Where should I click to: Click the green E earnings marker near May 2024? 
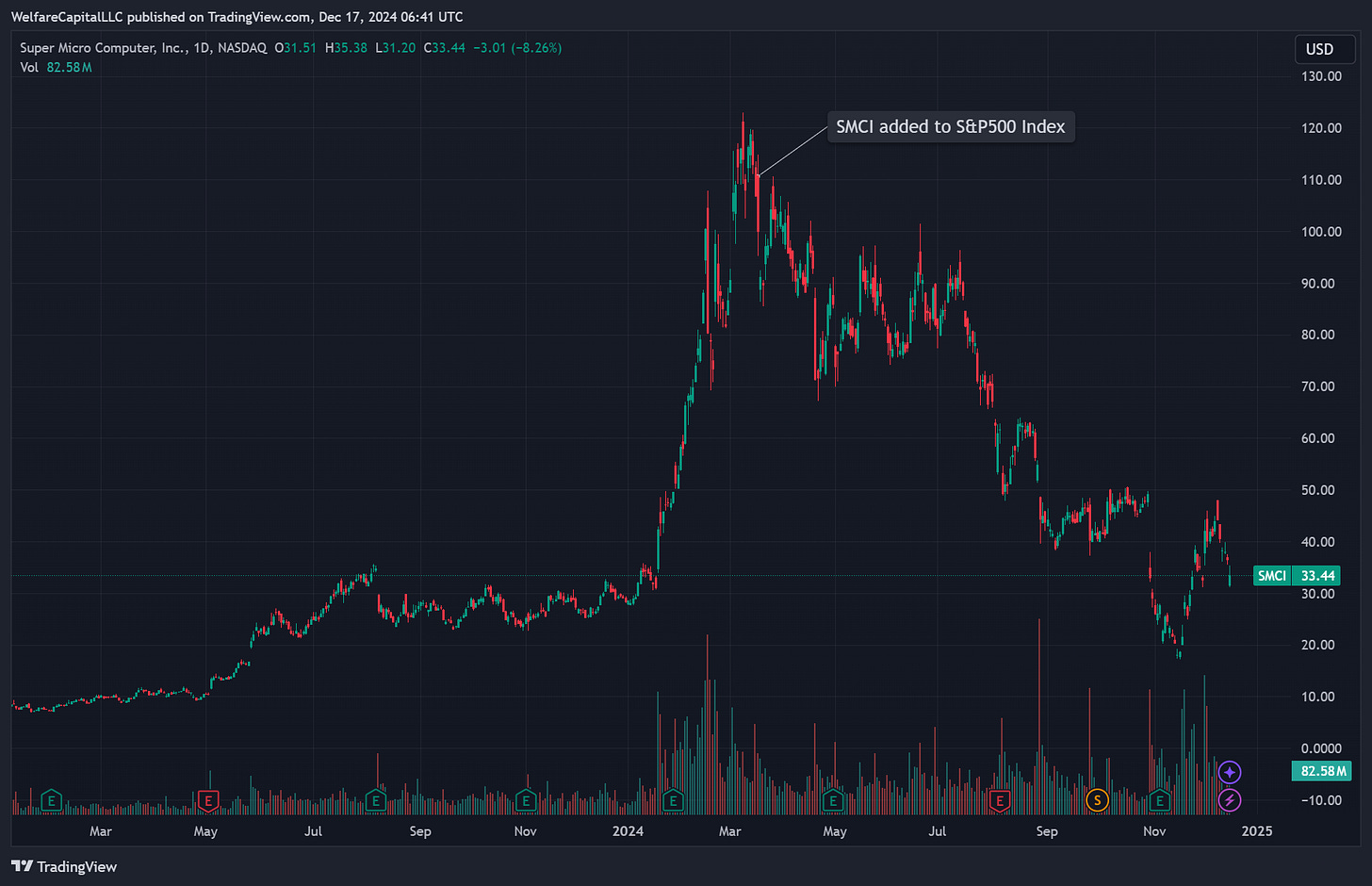(832, 801)
